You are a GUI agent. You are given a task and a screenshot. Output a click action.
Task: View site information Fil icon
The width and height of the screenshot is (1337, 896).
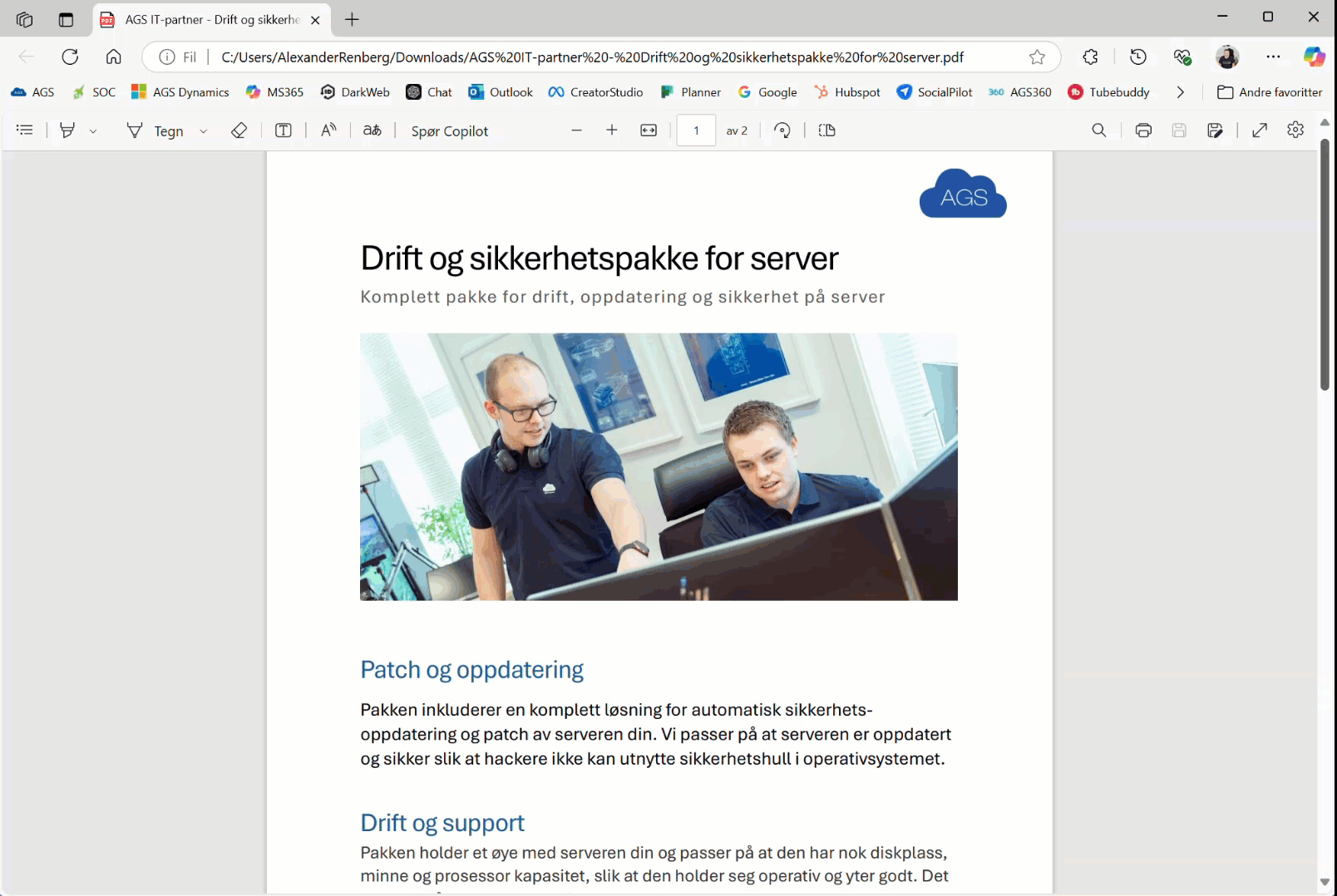click(178, 57)
